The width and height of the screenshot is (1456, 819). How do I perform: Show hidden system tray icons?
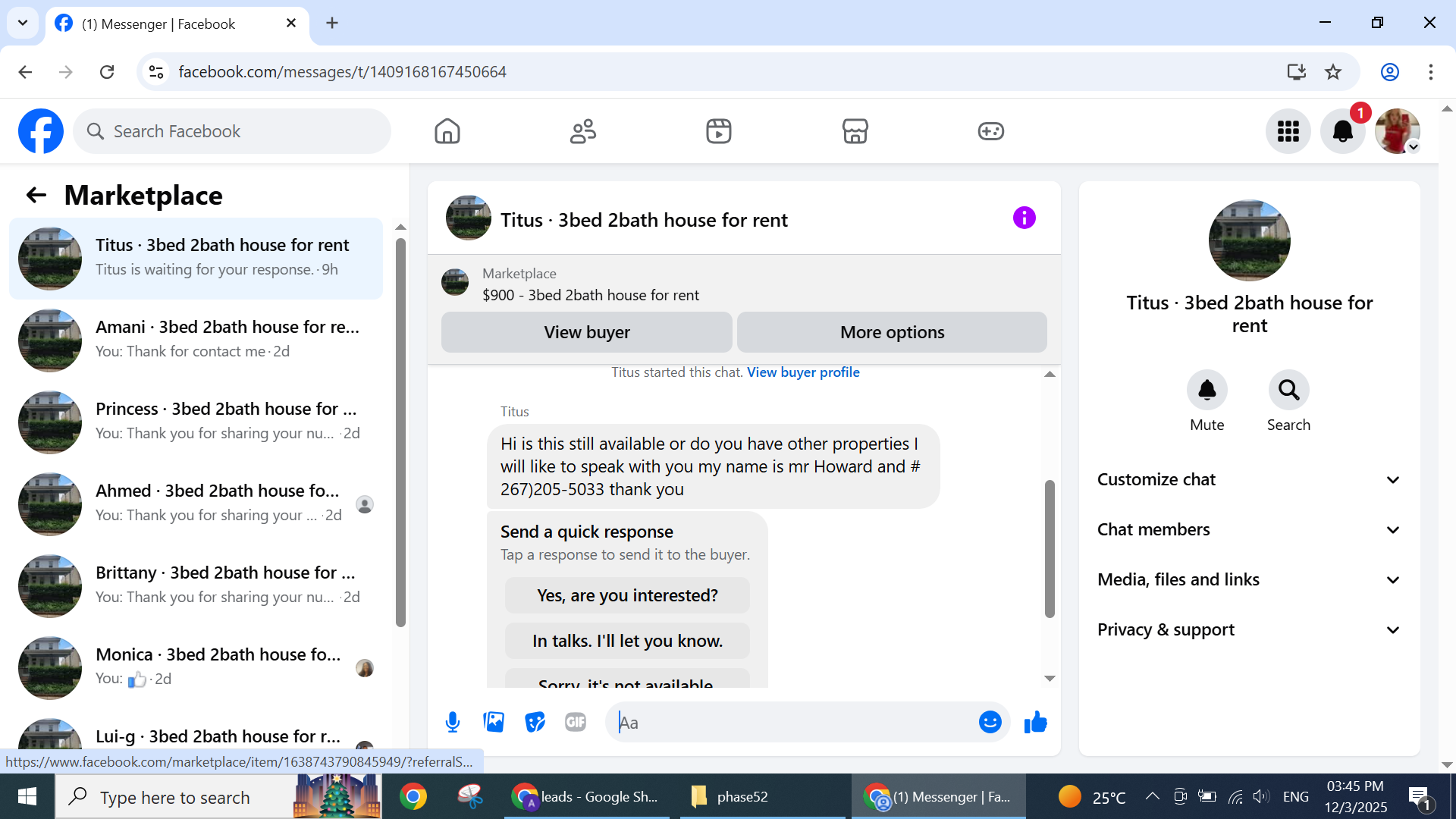(1152, 796)
